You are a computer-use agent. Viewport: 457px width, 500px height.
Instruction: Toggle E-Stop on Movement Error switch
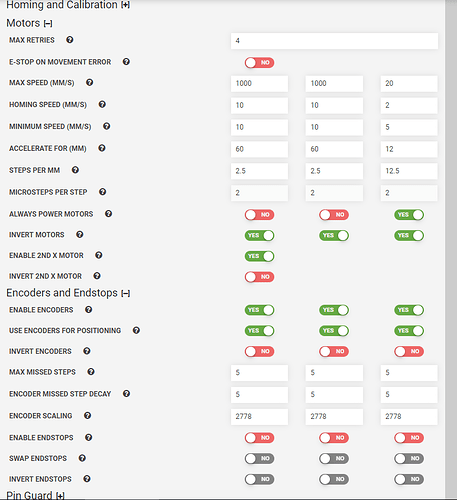point(259,63)
